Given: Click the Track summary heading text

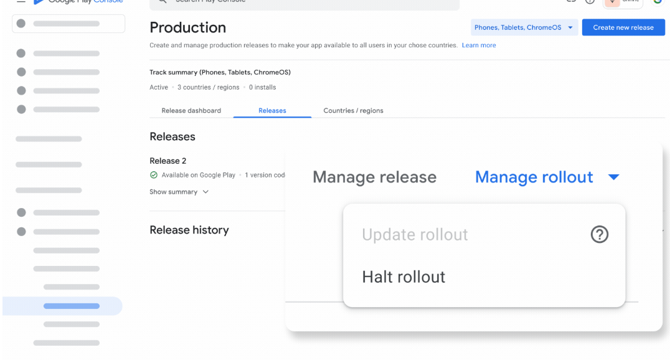Looking at the screenshot, I should (220, 72).
